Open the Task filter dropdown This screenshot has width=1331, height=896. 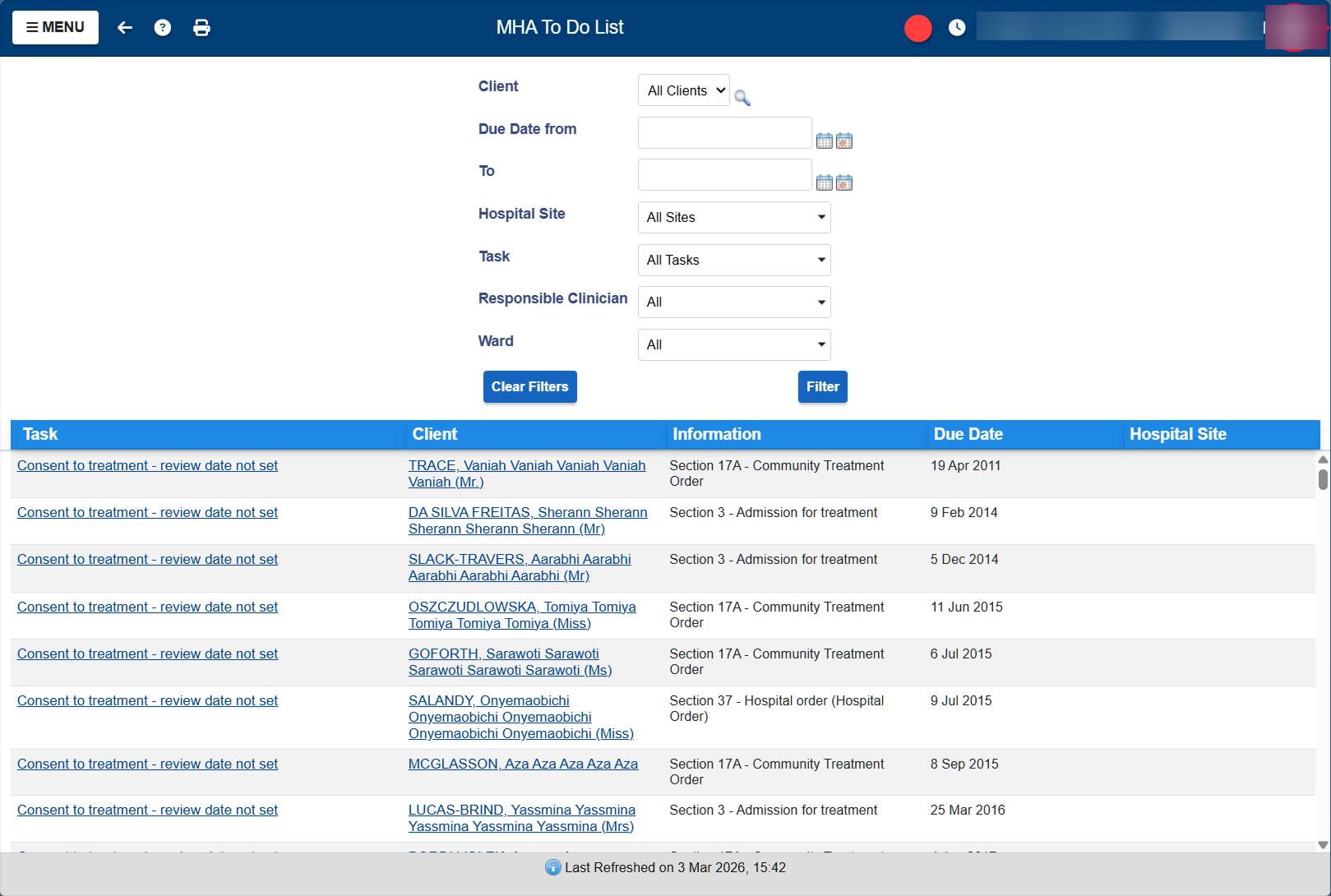click(734, 260)
